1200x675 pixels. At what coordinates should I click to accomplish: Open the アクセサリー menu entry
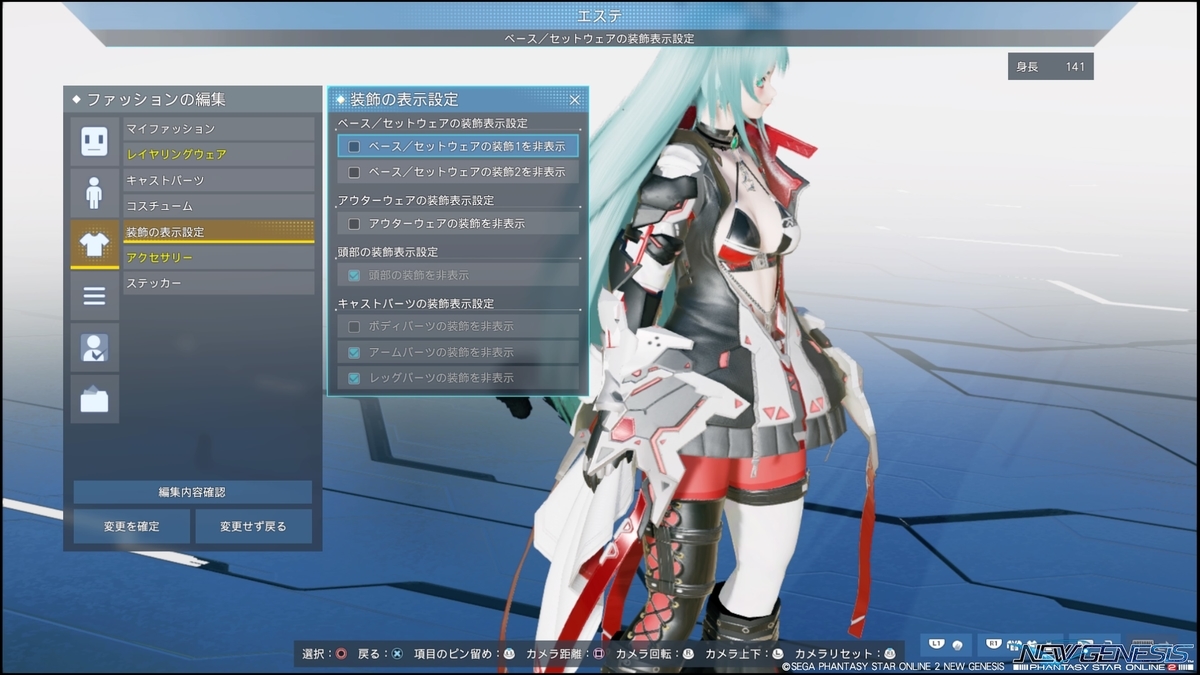tap(219, 258)
